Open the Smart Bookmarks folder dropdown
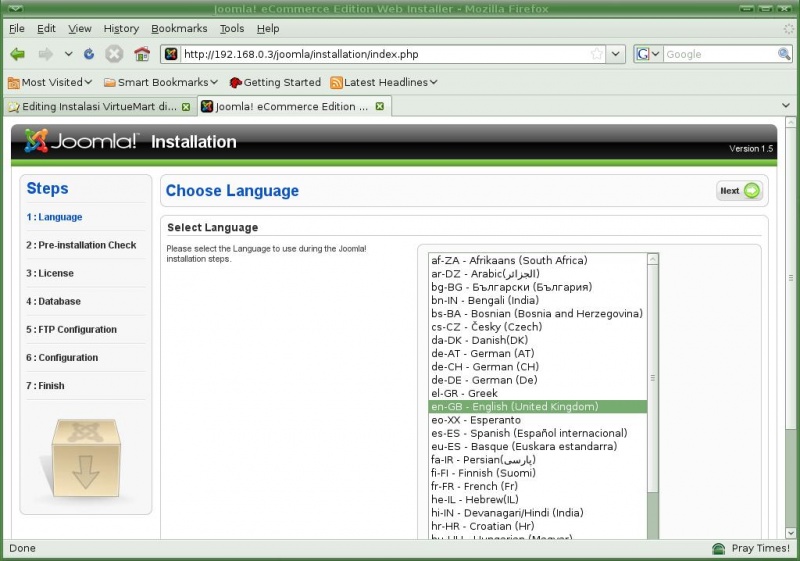Viewport: 800px width, 561px height. [161, 82]
